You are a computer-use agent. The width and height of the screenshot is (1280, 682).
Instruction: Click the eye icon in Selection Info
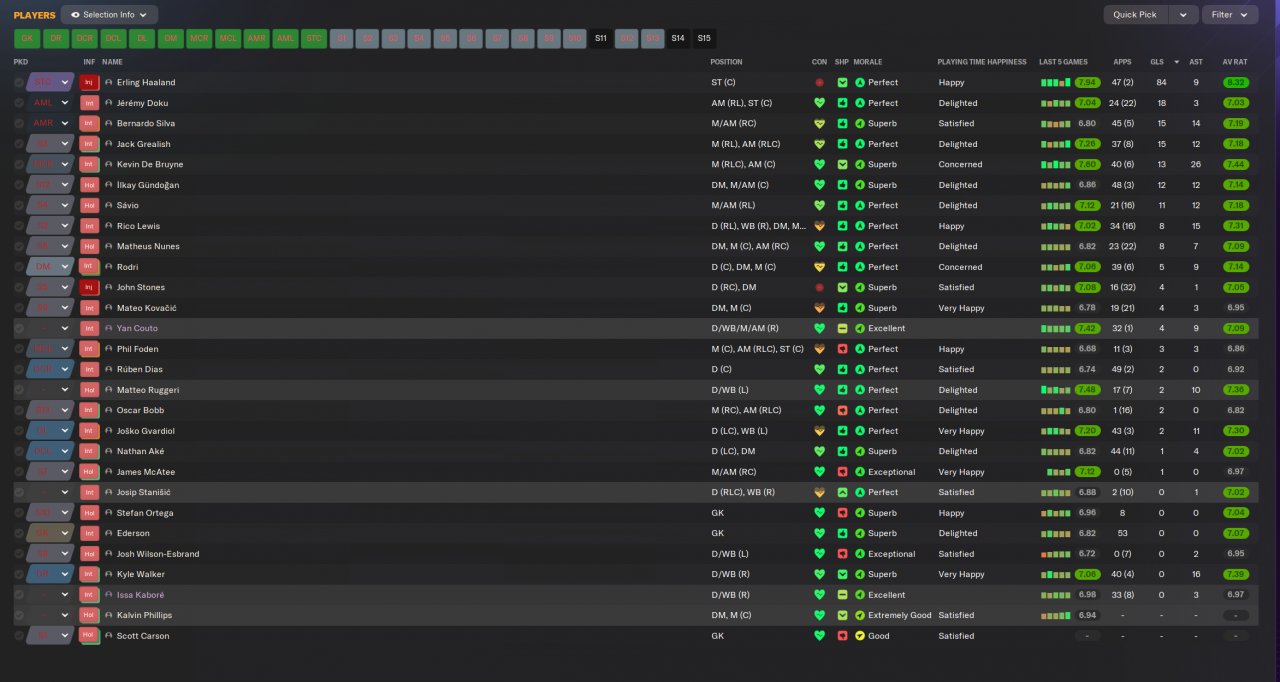tap(75, 15)
